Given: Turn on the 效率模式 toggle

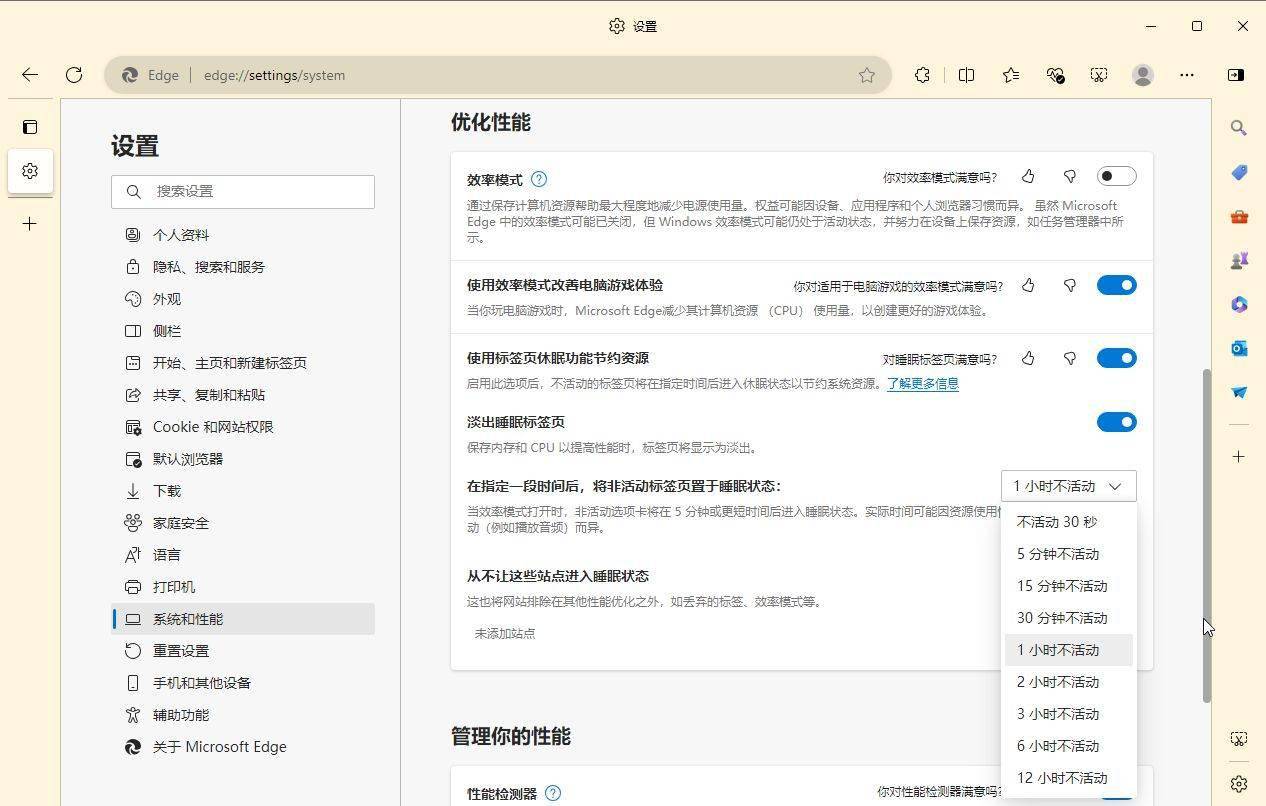Looking at the screenshot, I should [x=1116, y=176].
